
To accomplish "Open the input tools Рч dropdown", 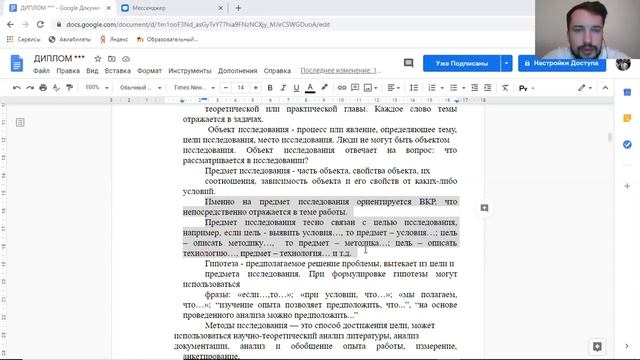I will [527, 88].
